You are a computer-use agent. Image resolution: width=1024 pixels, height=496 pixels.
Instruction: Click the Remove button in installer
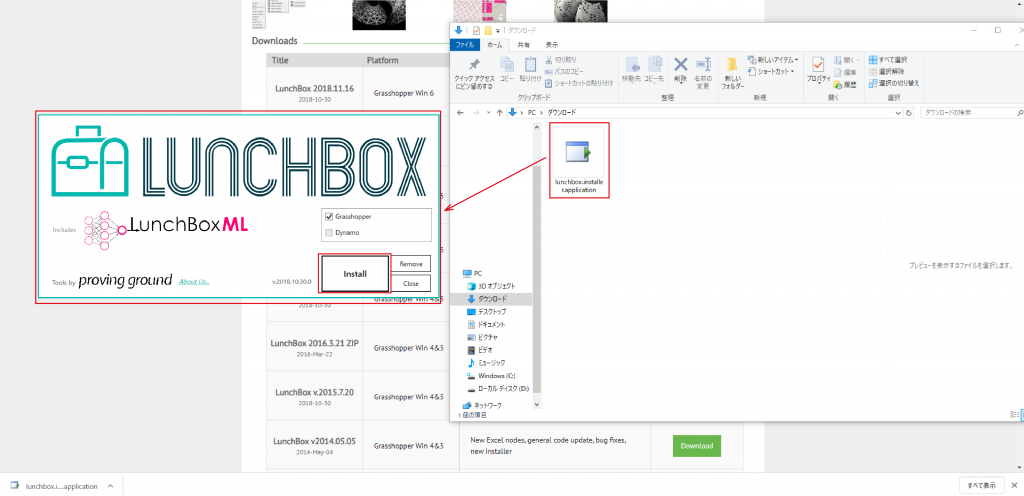coord(410,264)
